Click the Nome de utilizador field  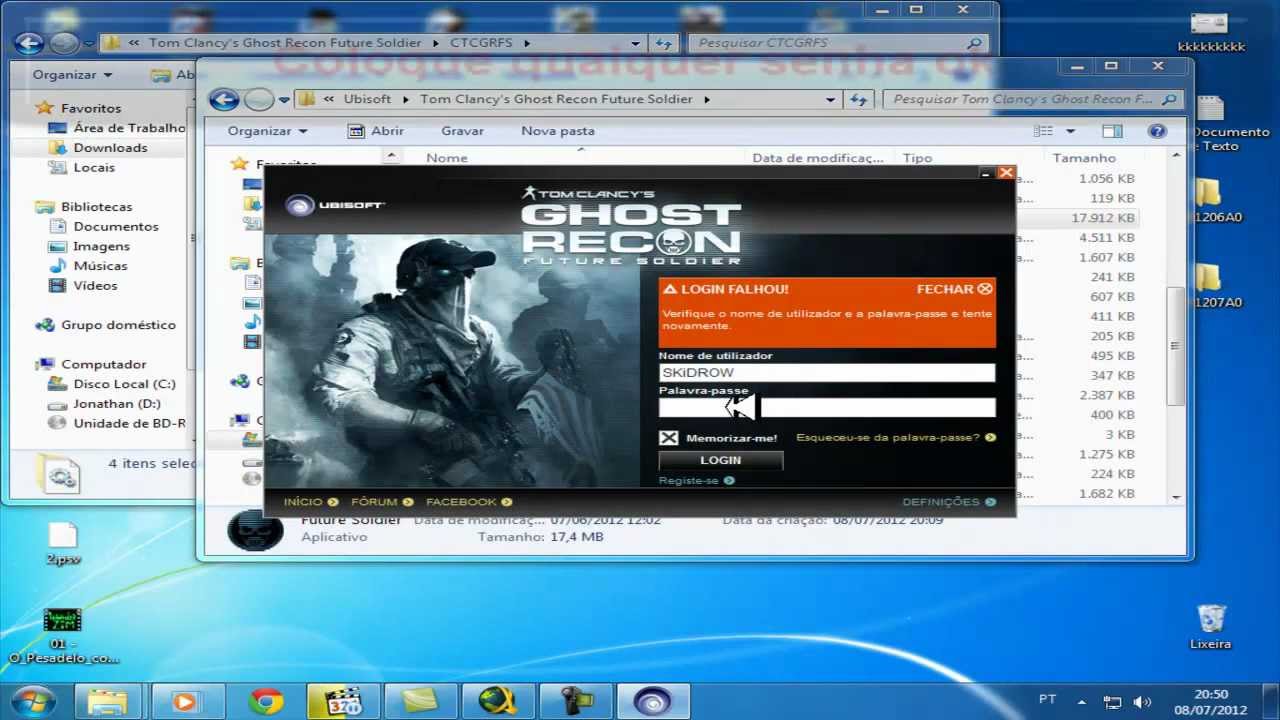827,373
